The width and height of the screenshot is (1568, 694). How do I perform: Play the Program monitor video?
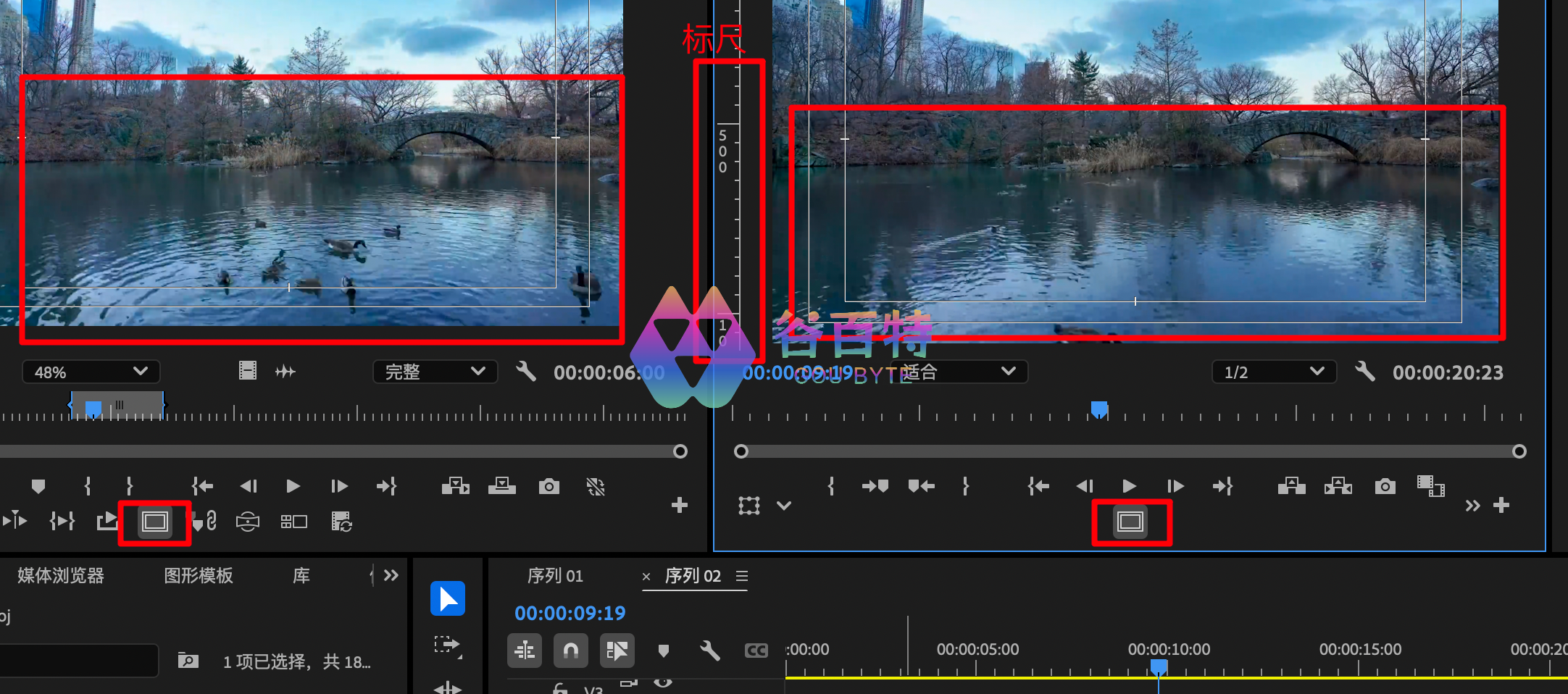[1129, 486]
